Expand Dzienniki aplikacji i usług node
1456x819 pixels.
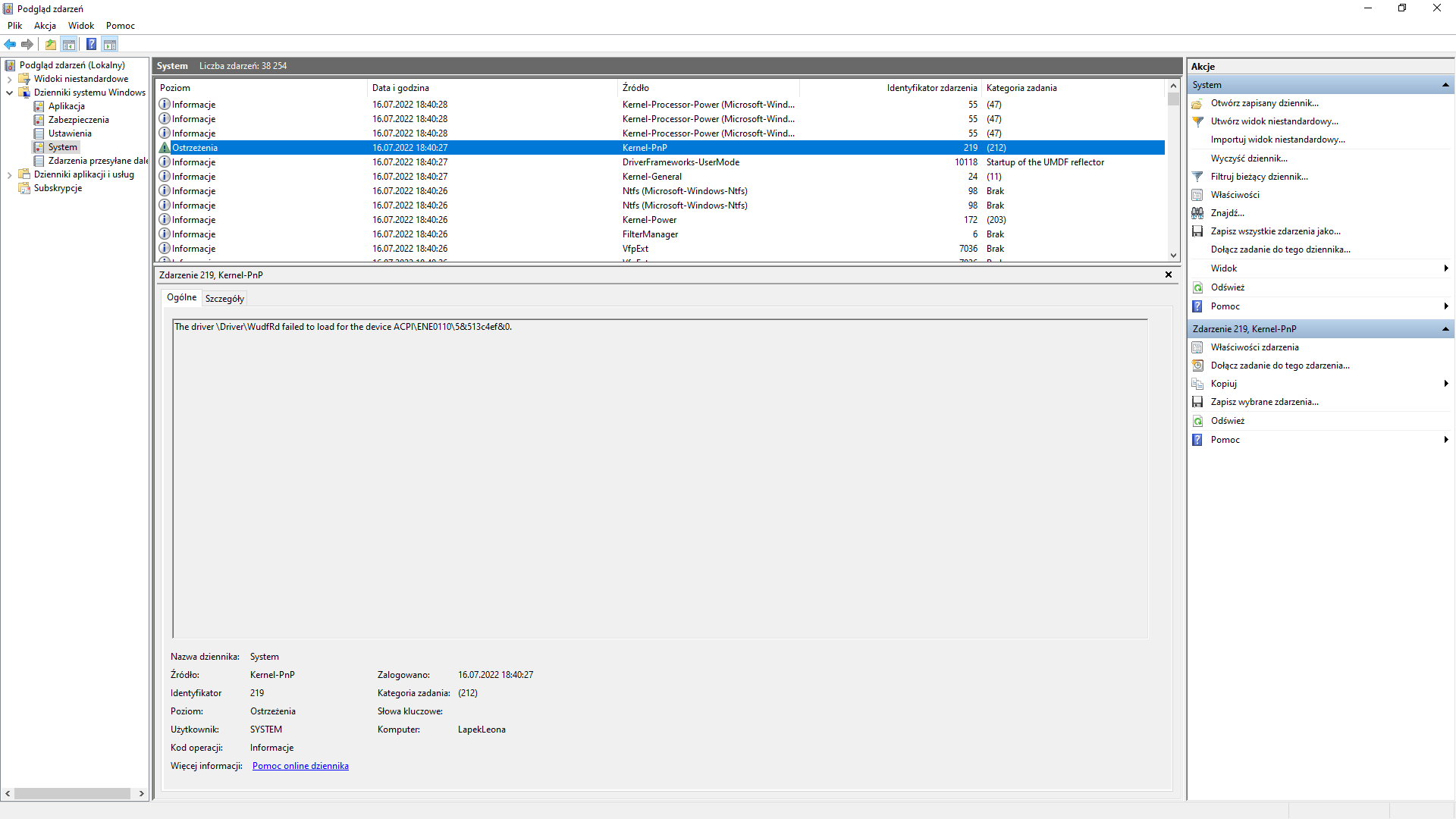tap(9, 174)
